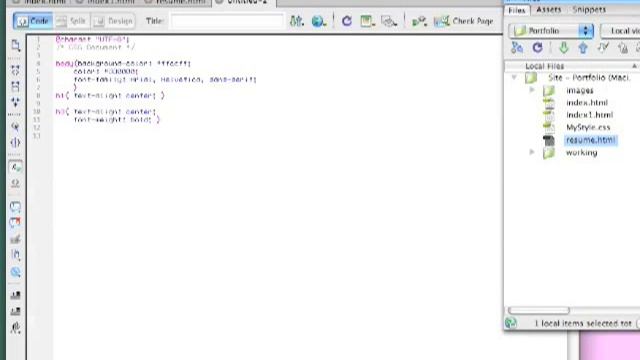The width and height of the screenshot is (640, 360).
Task: Click the Outdent Code icon
Action: pyautogui.click(x=16, y=311)
